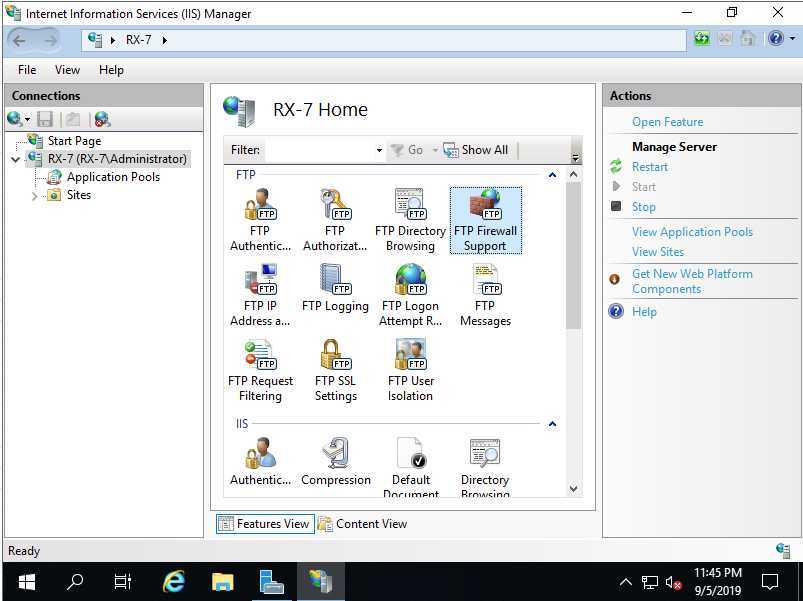Open the Filter dropdown list

(379, 150)
